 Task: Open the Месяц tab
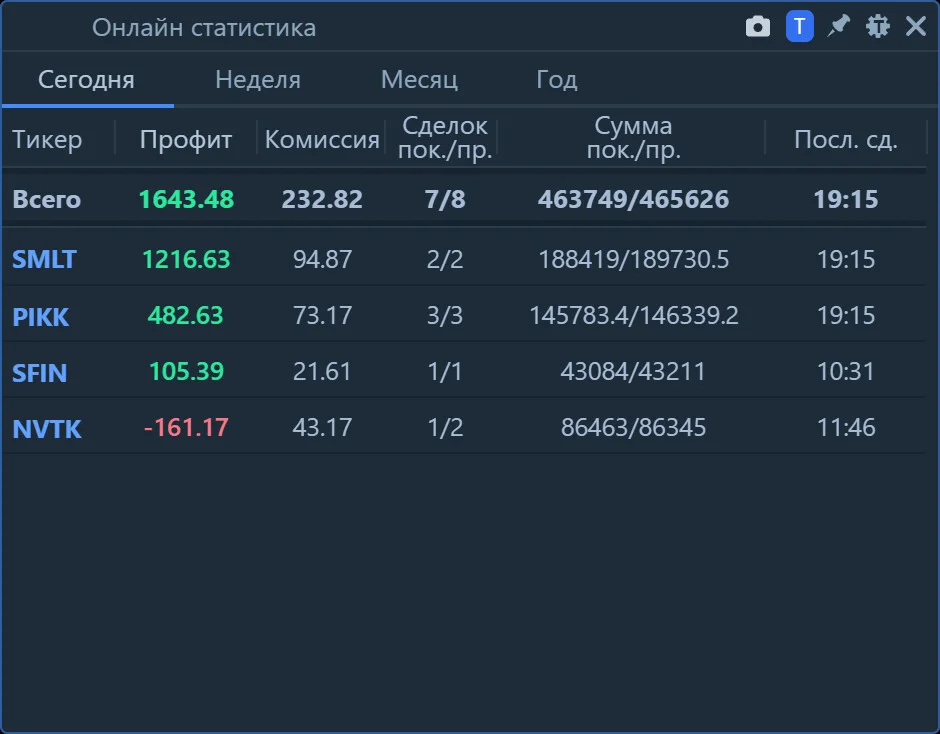pyautogui.click(x=419, y=80)
